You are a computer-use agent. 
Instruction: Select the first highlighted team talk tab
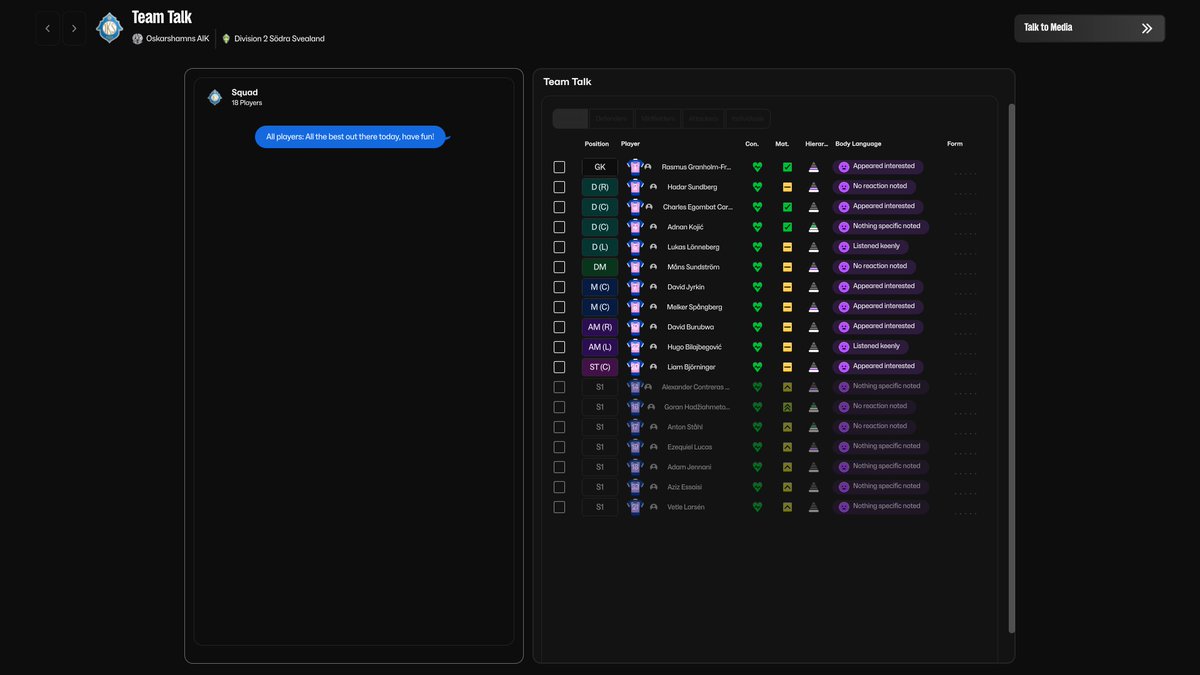click(x=570, y=119)
